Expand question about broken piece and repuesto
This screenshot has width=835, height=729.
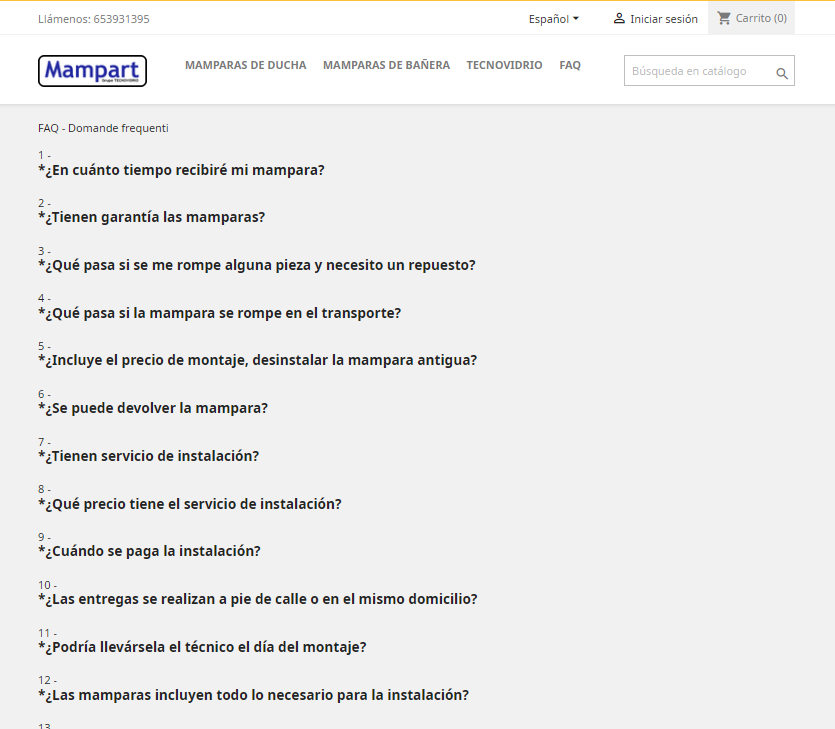(x=257, y=265)
